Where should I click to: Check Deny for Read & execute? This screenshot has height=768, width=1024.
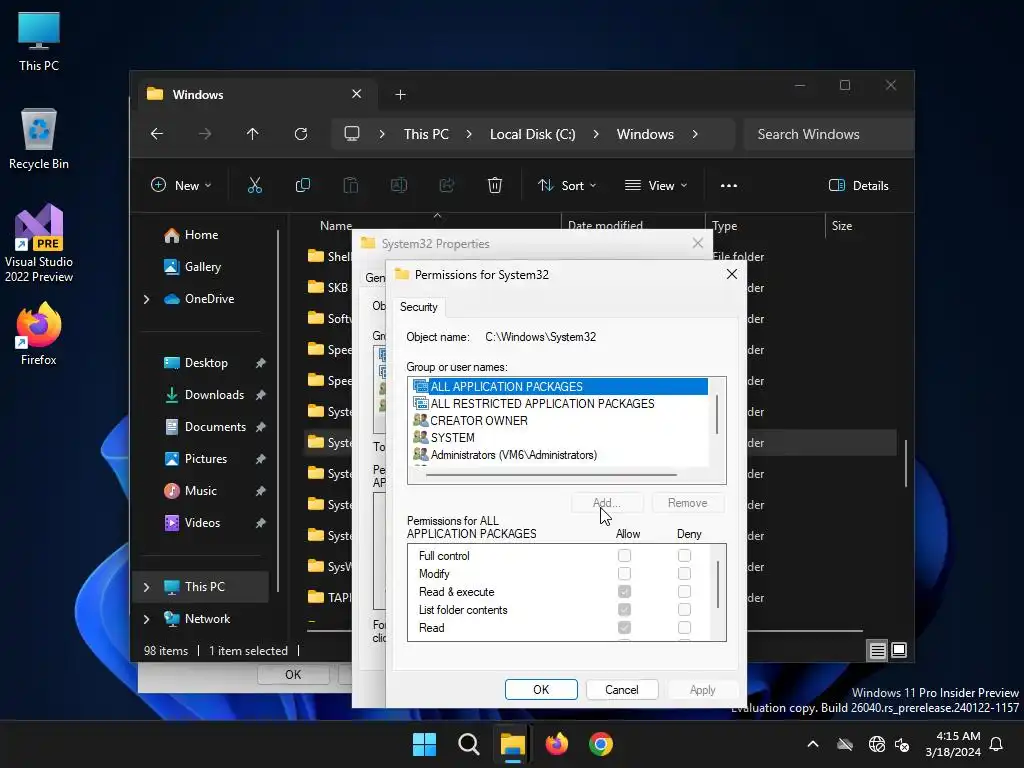pyautogui.click(x=684, y=592)
